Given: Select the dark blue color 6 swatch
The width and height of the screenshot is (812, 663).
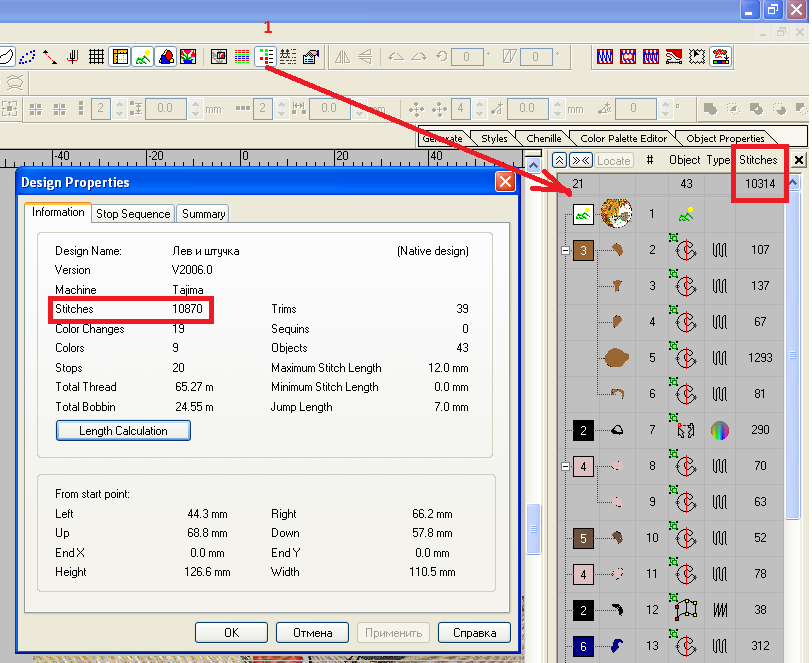Looking at the screenshot, I should tap(585, 647).
